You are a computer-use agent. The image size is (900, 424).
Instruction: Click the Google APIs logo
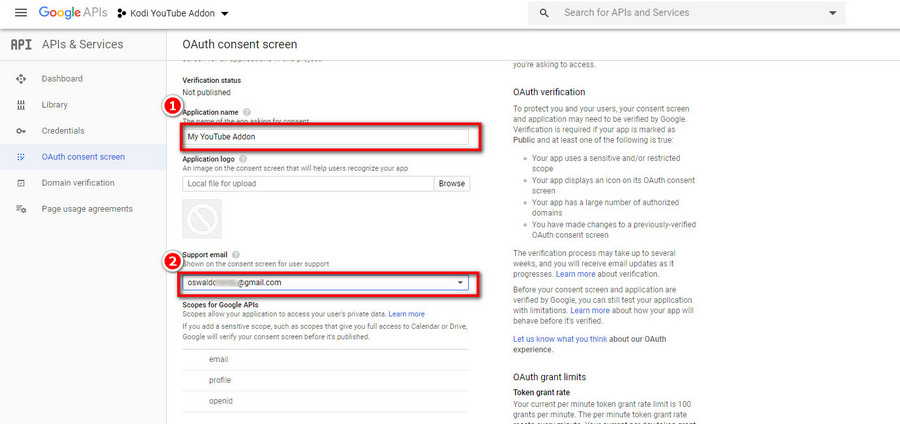(73, 13)
